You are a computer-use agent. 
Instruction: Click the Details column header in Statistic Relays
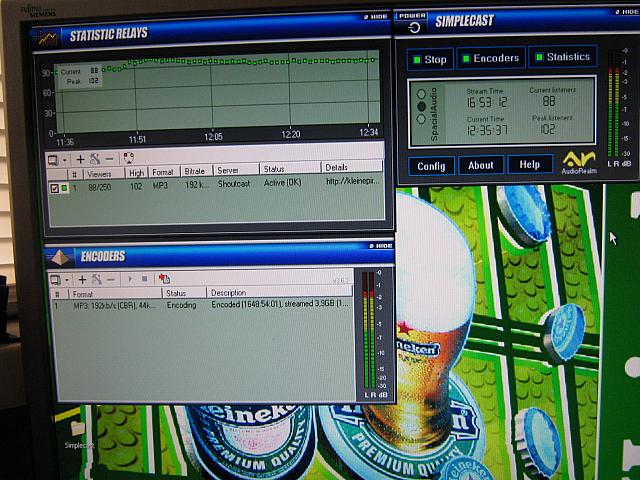(x=352, y=167)
